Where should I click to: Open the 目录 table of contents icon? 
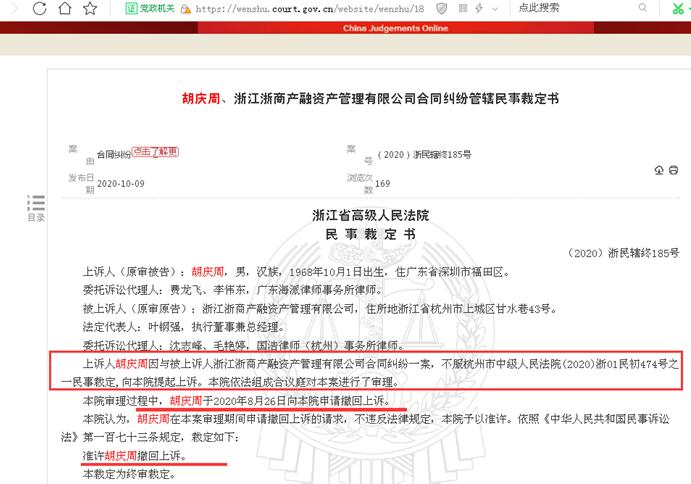click(x=36, y=208)
